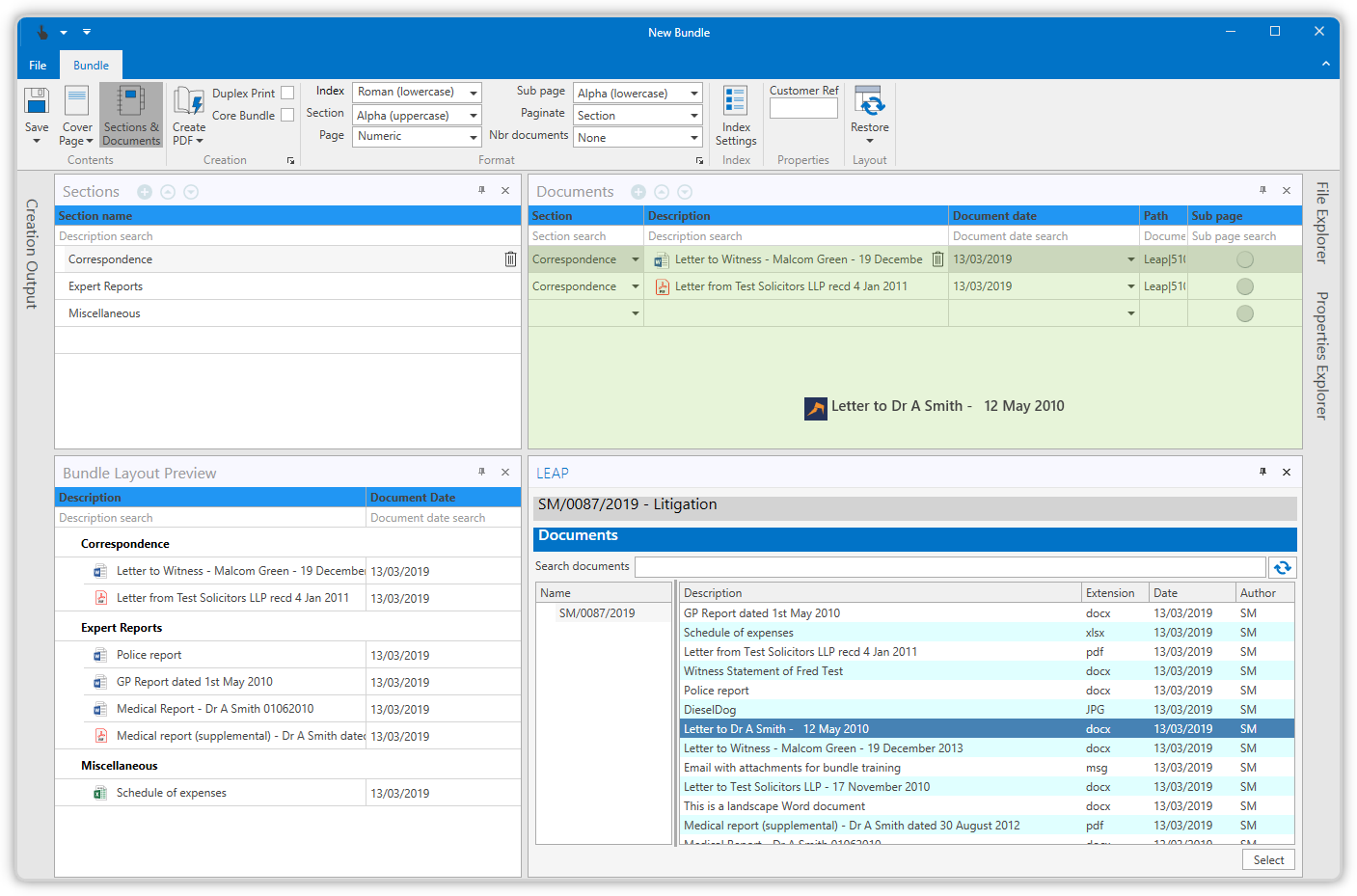Delete the Correspondence section with trash icon
The width and height of the screenshot is (1357, 896).
click(x=510, y=259)
